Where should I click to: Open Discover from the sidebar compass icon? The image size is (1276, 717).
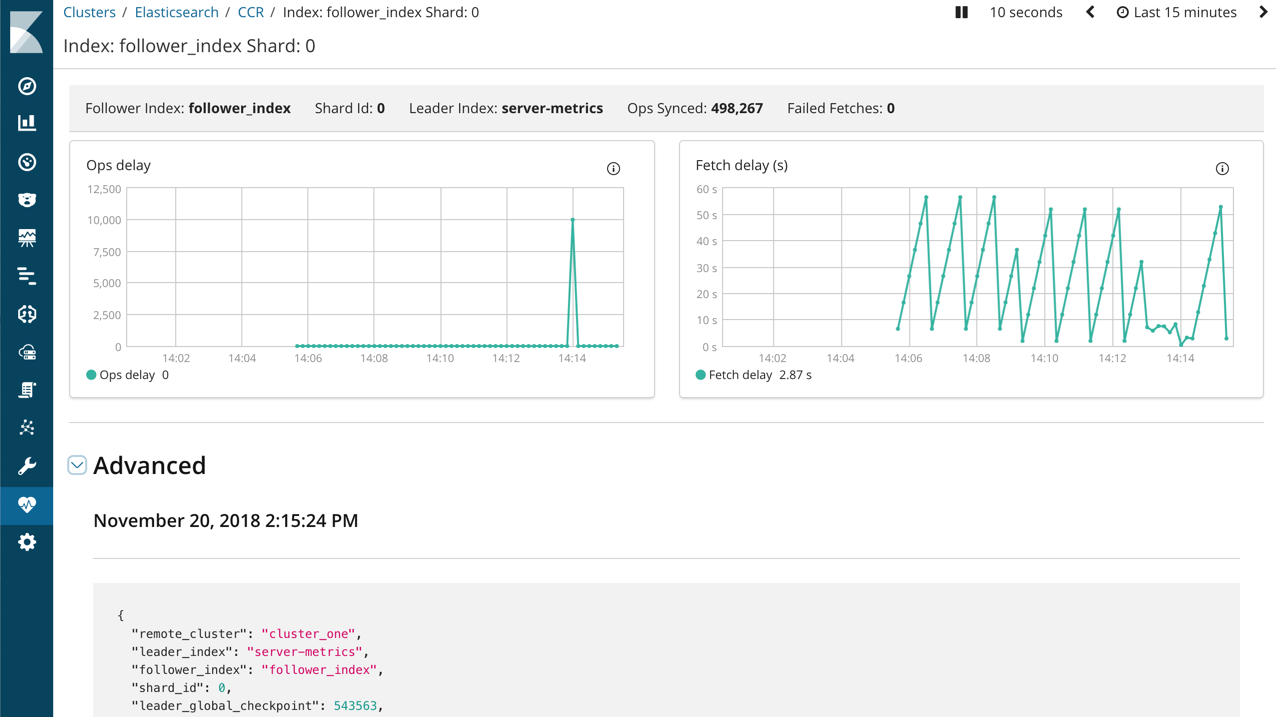tap(27, 86)
